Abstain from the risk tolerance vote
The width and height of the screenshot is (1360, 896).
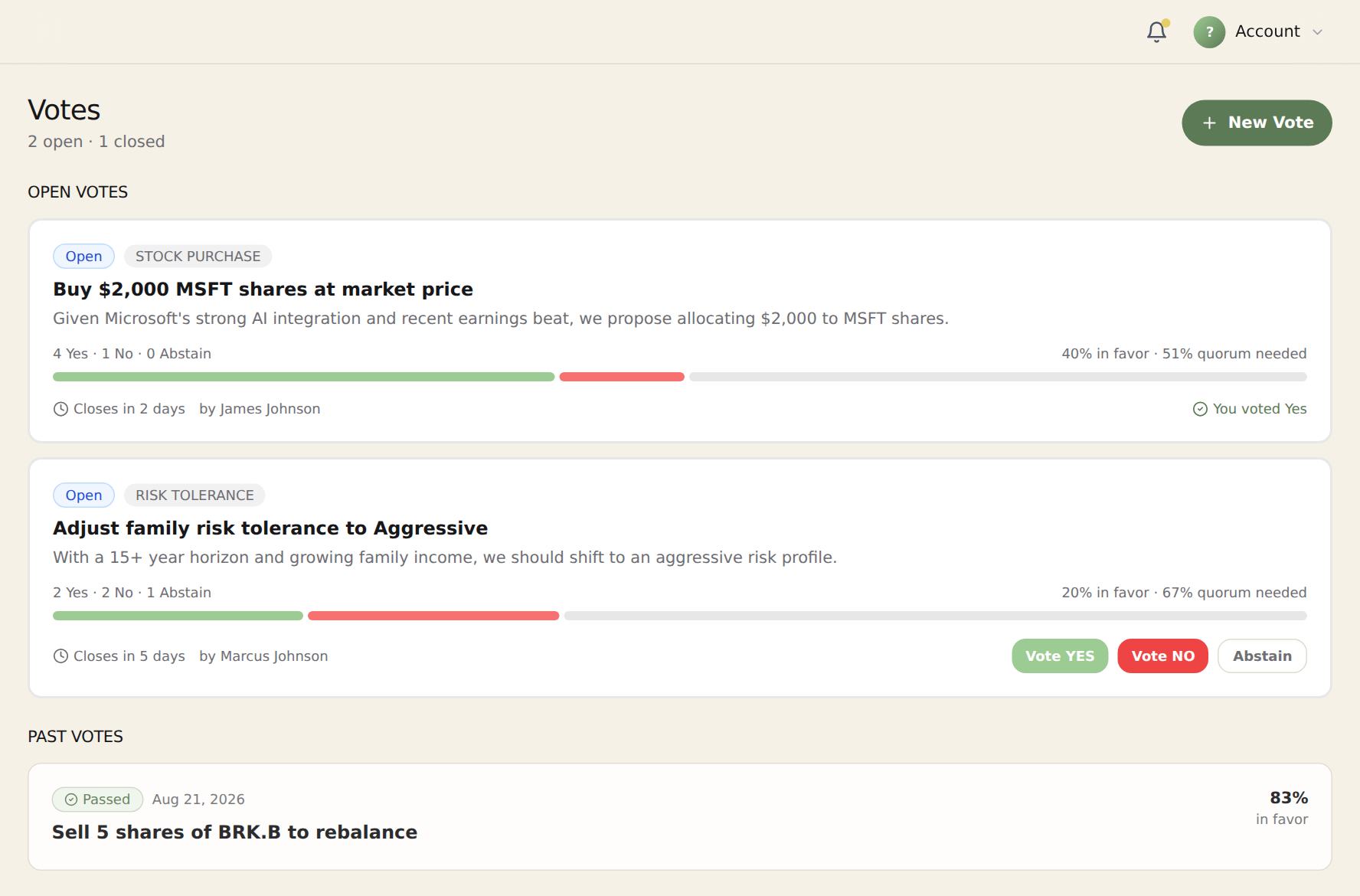(1262, 656)
